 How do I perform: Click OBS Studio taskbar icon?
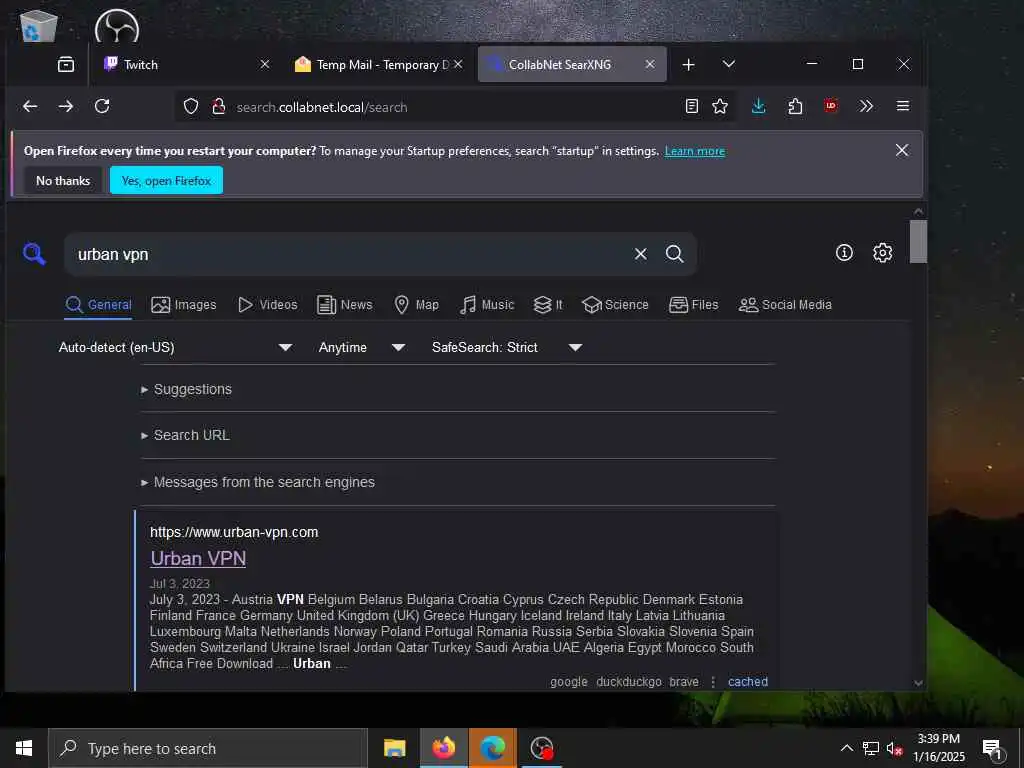tap(541, 748)
